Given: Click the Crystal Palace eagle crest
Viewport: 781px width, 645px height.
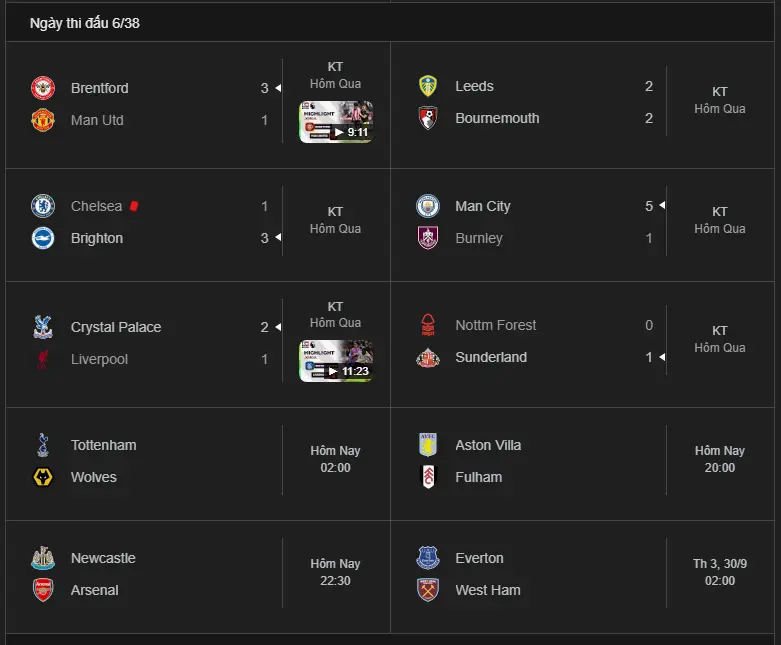Looking at the screenshot, I should (42, 327).
